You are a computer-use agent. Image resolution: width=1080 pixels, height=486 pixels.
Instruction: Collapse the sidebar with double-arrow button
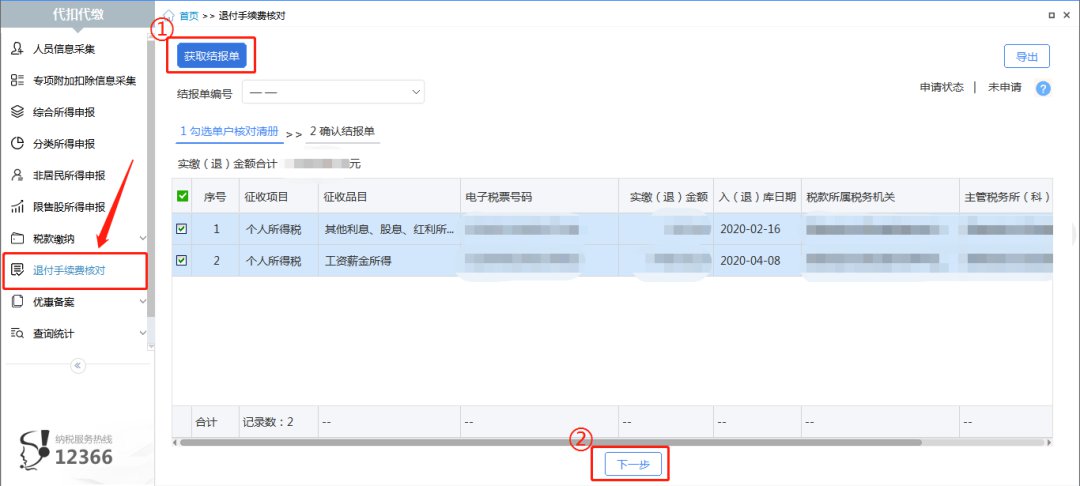[x=78, y=366]
